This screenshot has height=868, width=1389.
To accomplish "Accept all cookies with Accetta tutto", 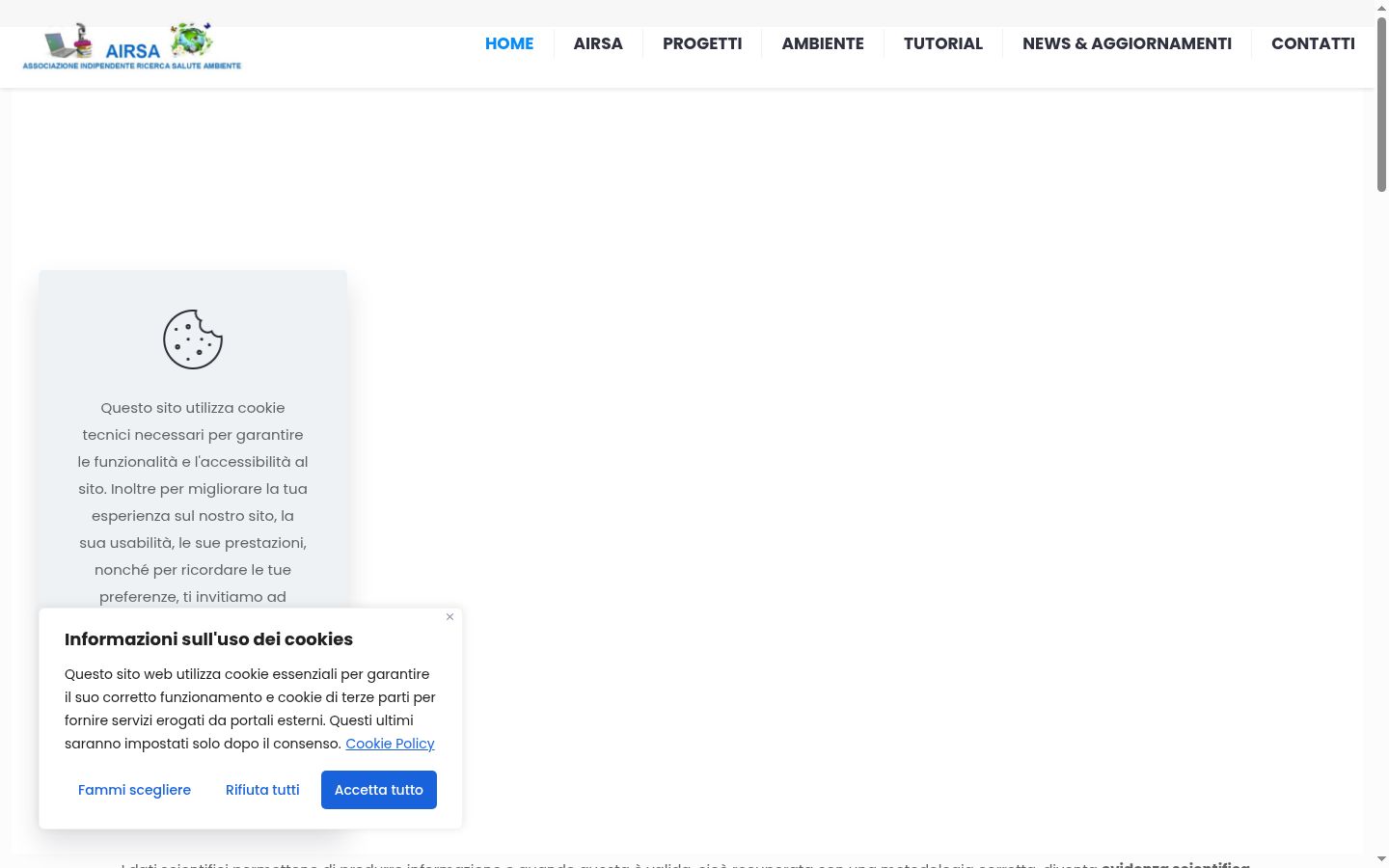I will [x=379, y=790].
